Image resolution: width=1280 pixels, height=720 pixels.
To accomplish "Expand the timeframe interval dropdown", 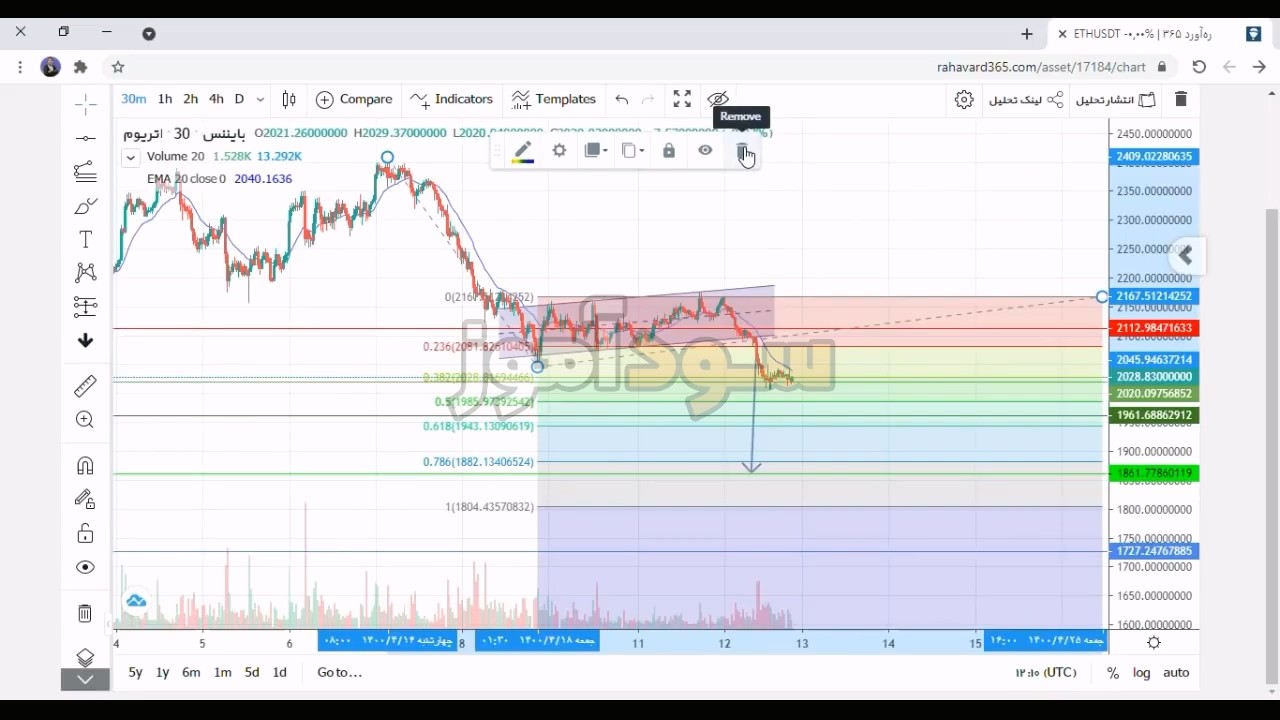I will [260, 99].
